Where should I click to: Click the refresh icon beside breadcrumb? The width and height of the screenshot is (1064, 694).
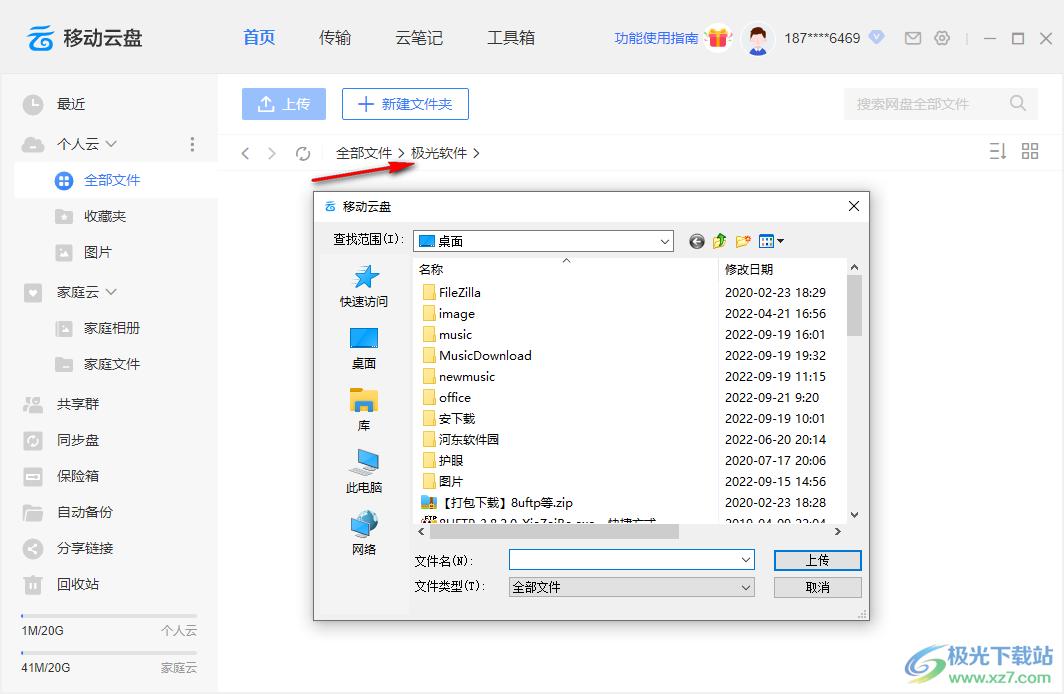(x=303, y=153)
